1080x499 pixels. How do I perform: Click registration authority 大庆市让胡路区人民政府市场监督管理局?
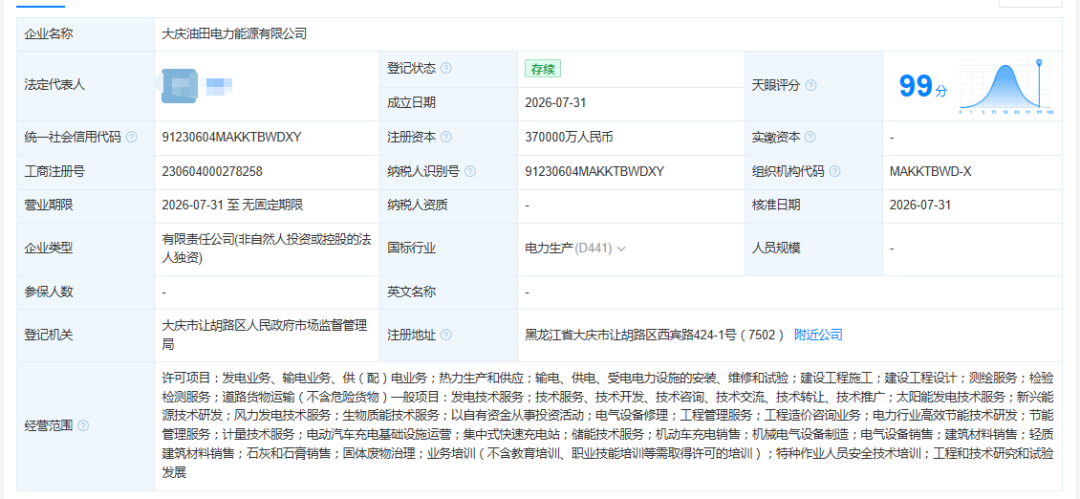(264, 334)
